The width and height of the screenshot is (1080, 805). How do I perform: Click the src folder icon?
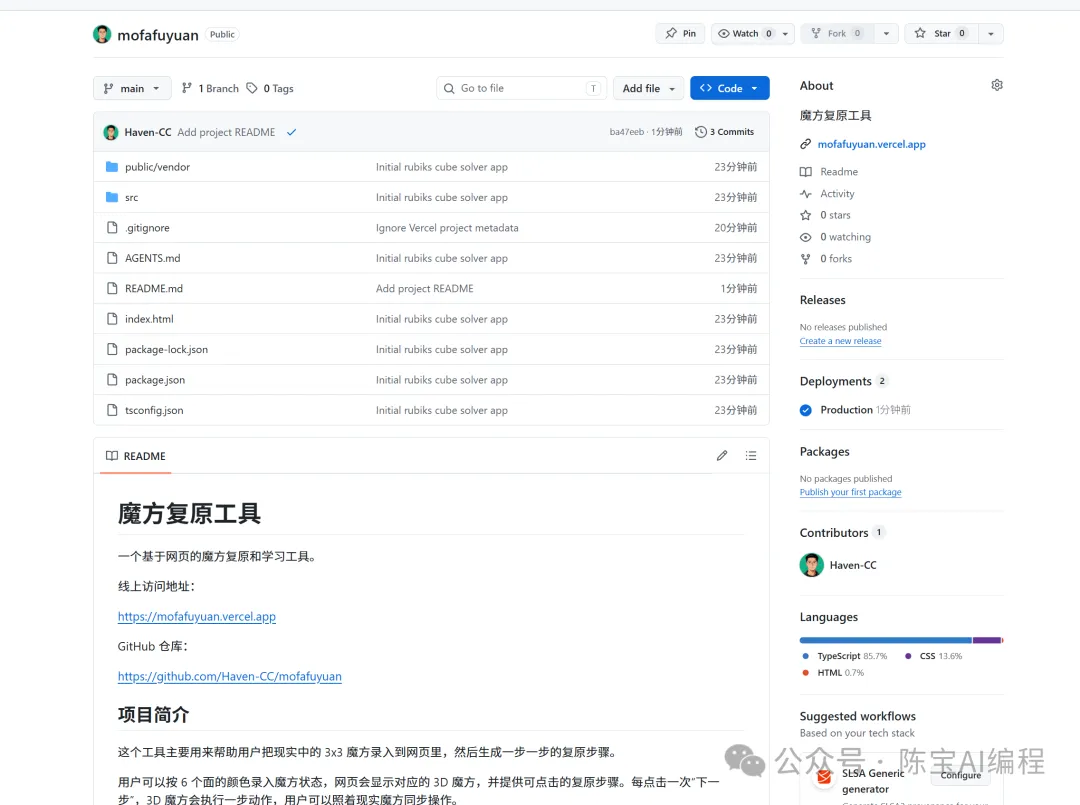[x=112, y=197]
